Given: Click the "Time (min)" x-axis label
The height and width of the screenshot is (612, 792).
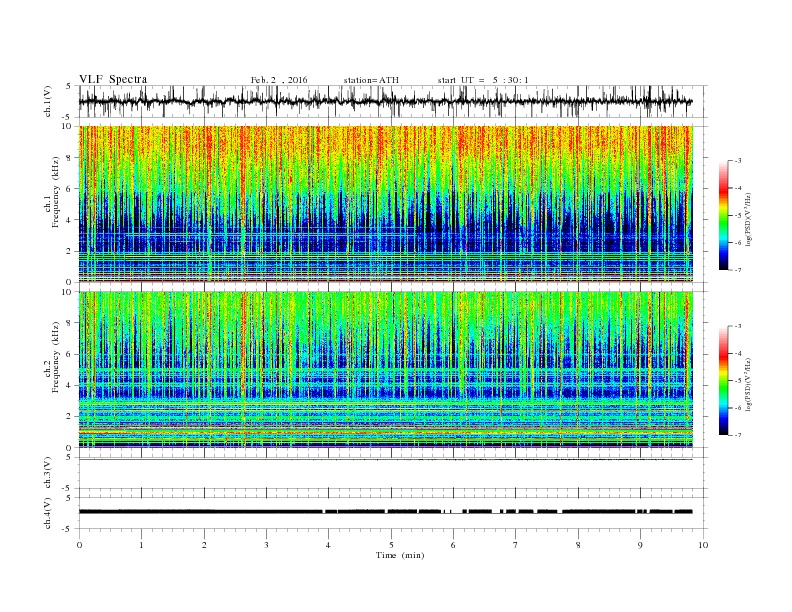Looking at the screenshot, I should [400, 555].
